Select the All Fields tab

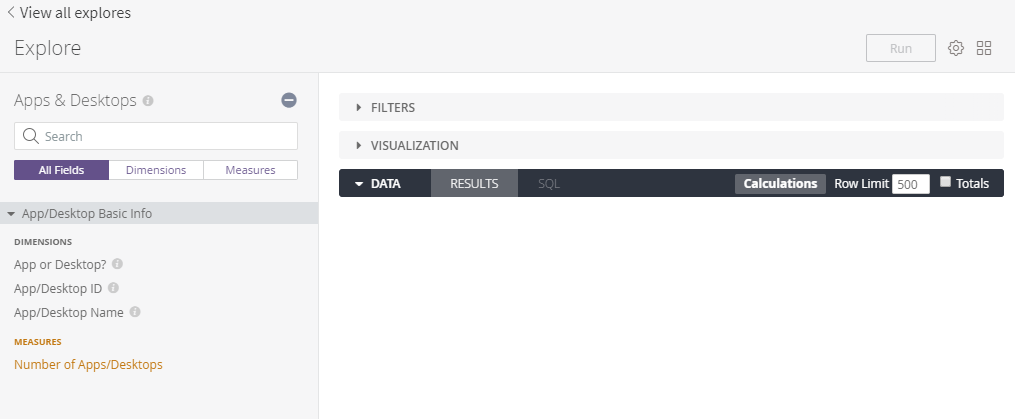pos(61,170)
